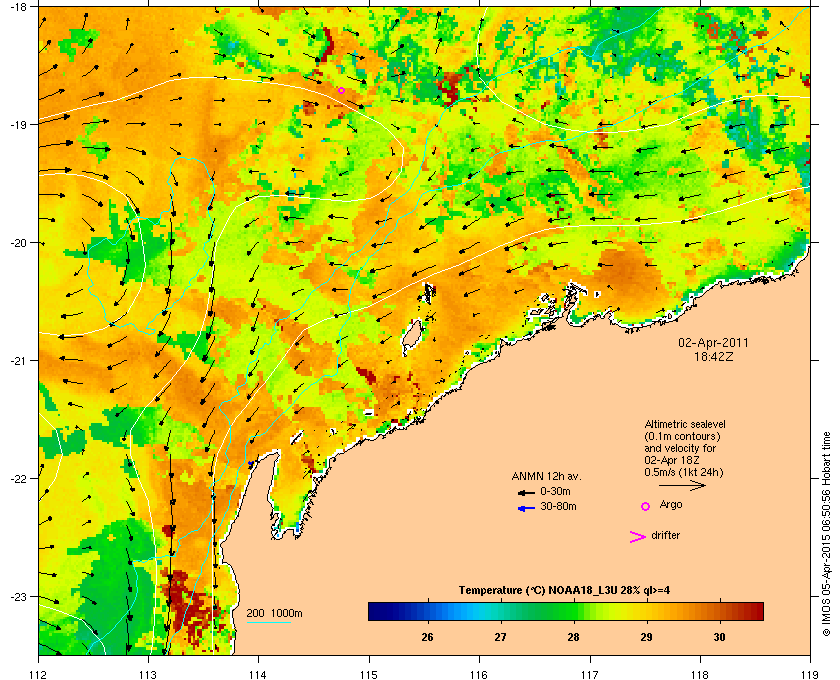Screen dimensions: 840x680
Task: Click the 'drifter' legend label
Action: (x=665, y=535)
